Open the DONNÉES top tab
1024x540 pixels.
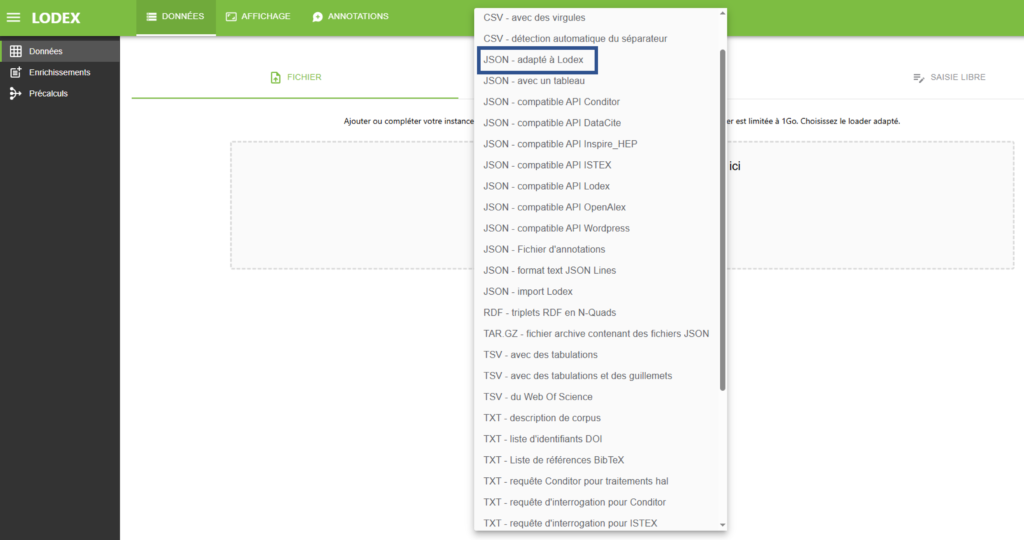(x=176, y=17)
